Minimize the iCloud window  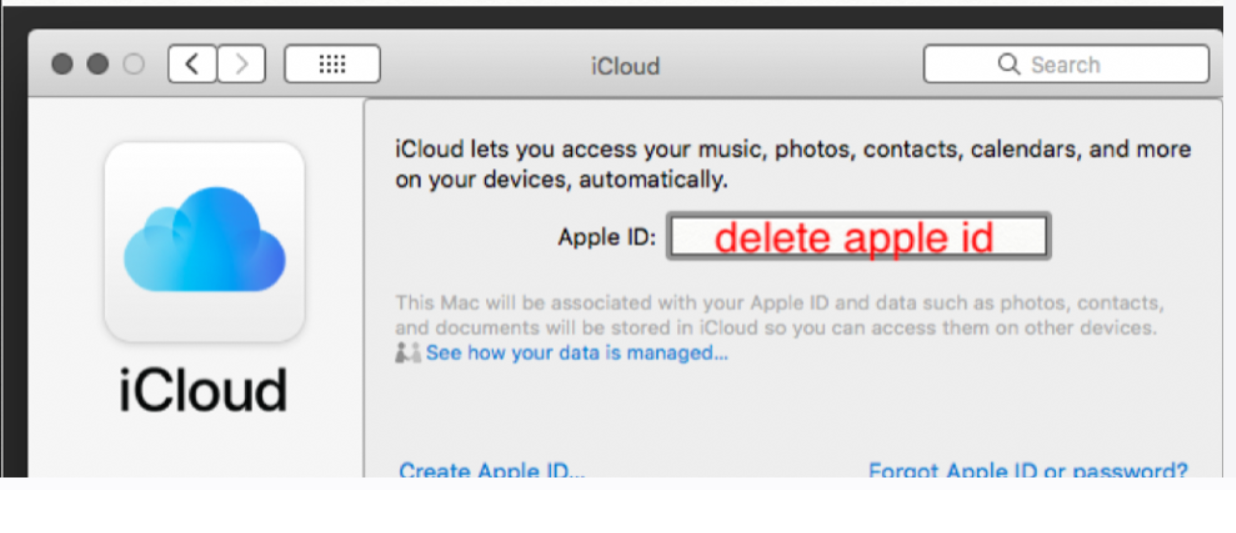pyautogui.click(x=98, y=65)
